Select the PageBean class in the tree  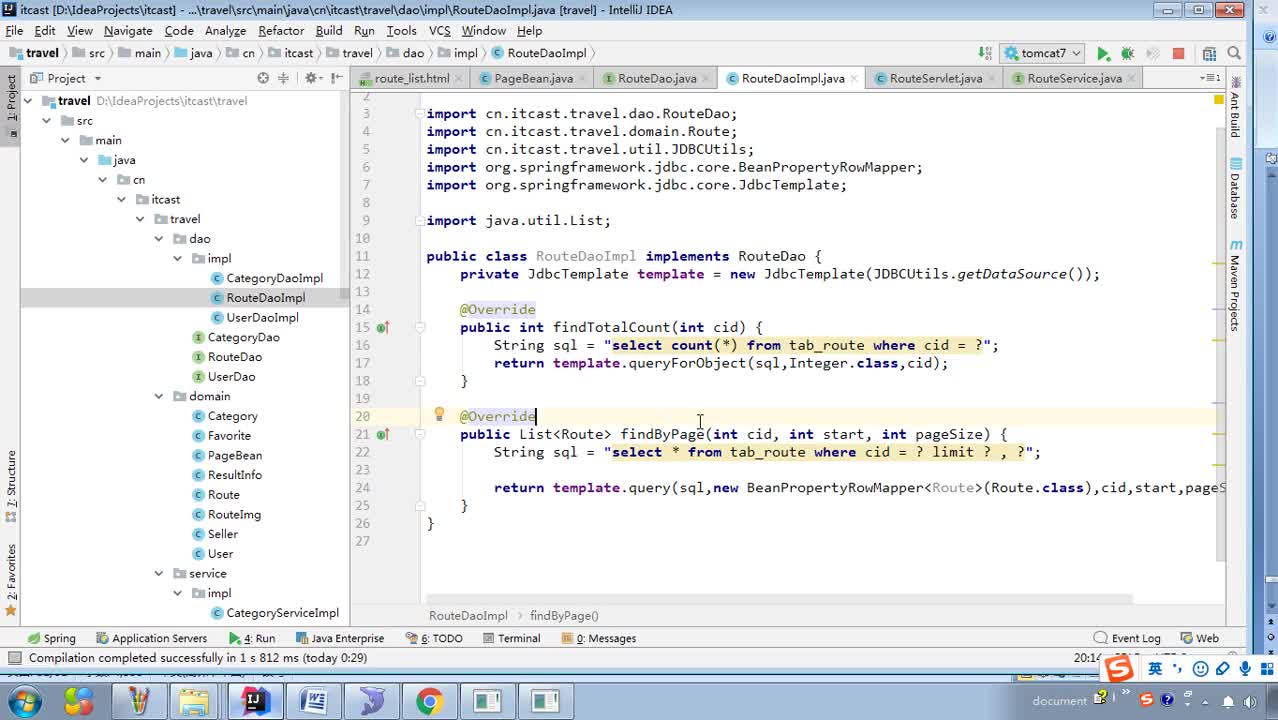(x=234, y=455)
